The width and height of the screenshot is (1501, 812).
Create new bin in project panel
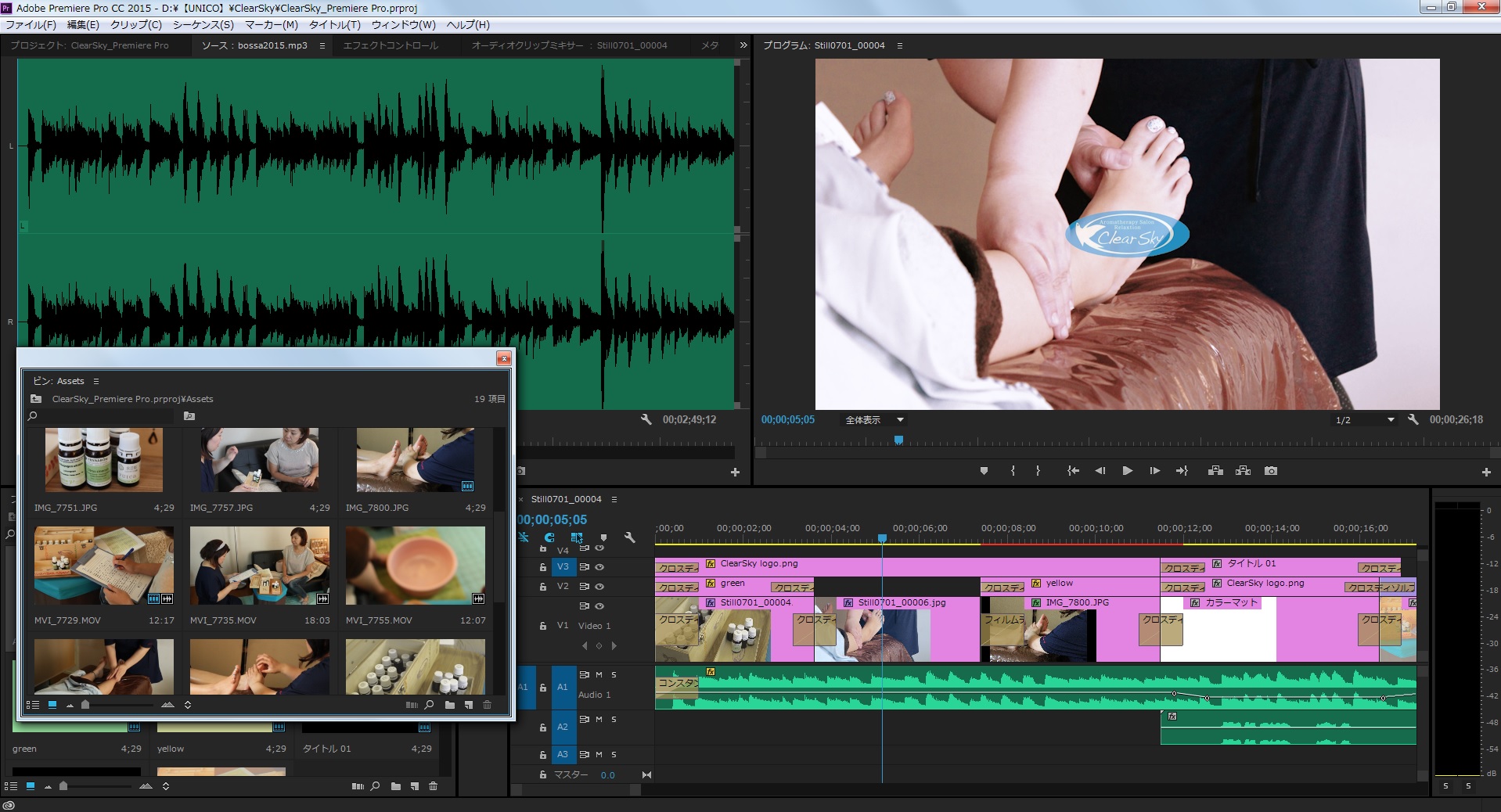tap(395, 786)
